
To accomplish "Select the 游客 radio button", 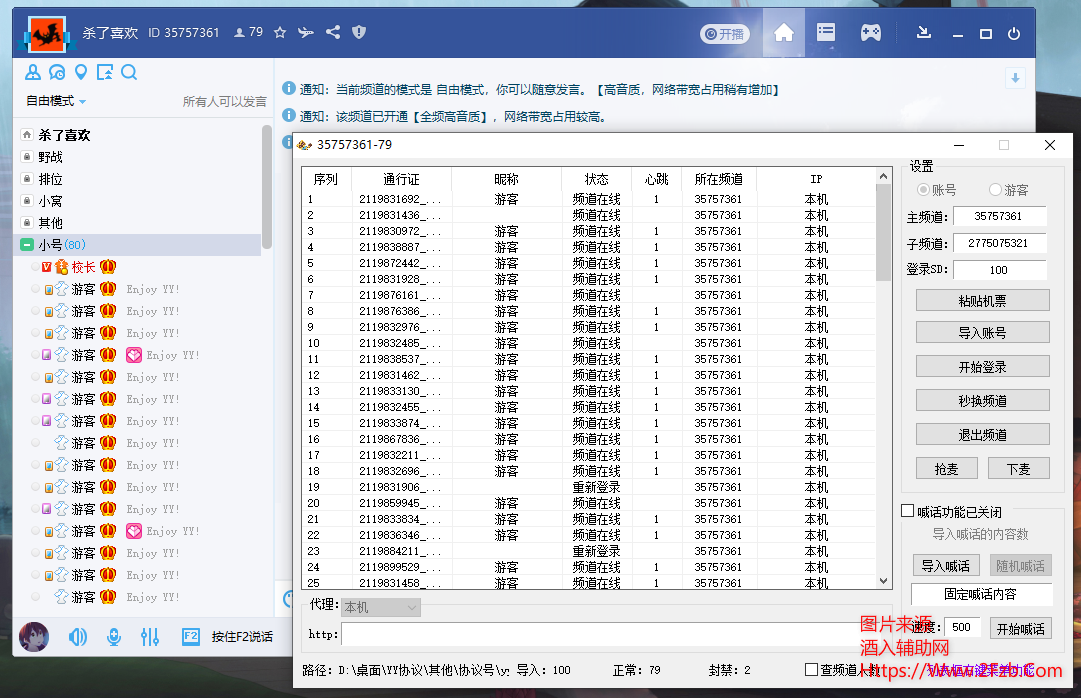I will [996, 190].
